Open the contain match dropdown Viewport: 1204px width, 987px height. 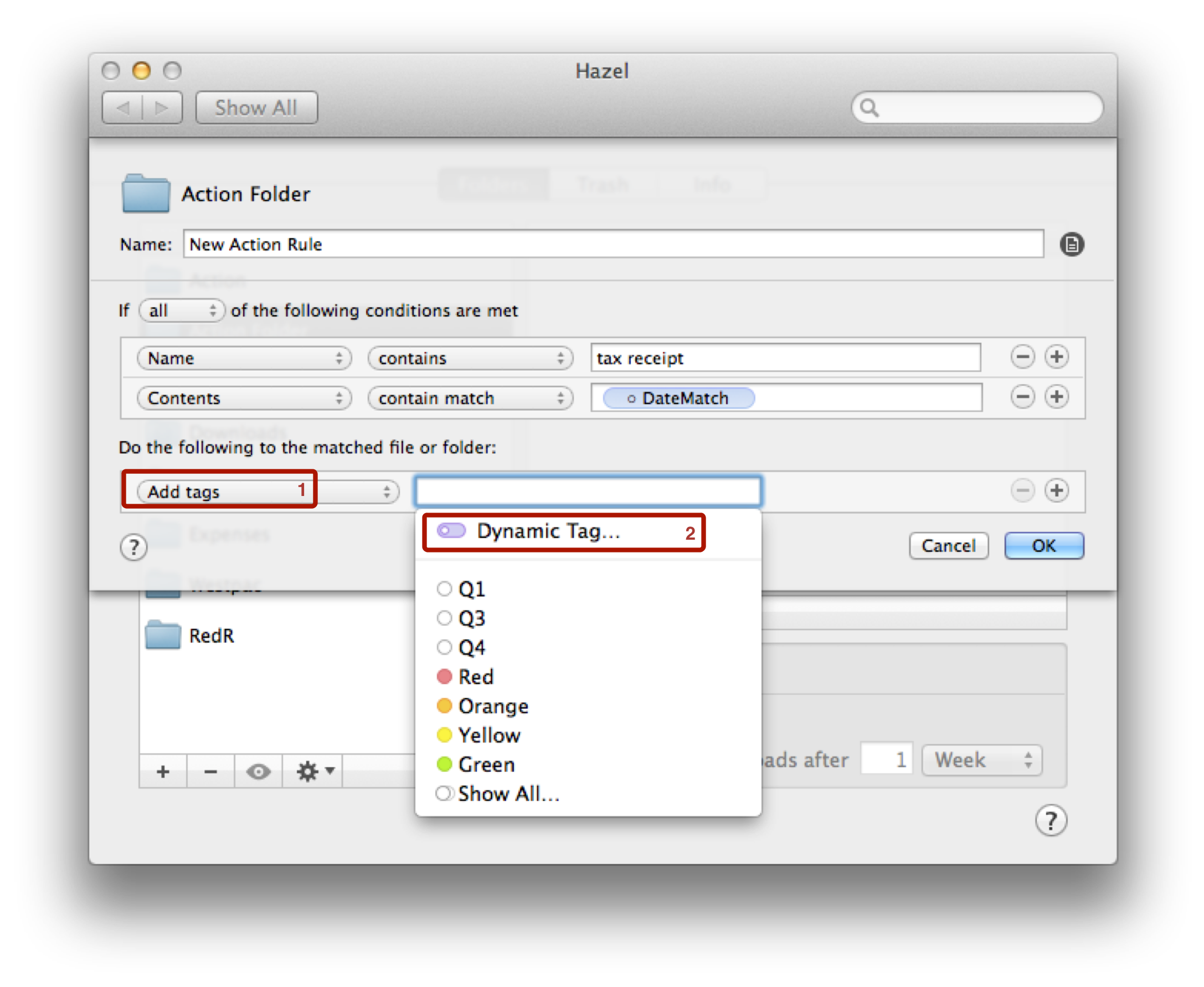470,398
